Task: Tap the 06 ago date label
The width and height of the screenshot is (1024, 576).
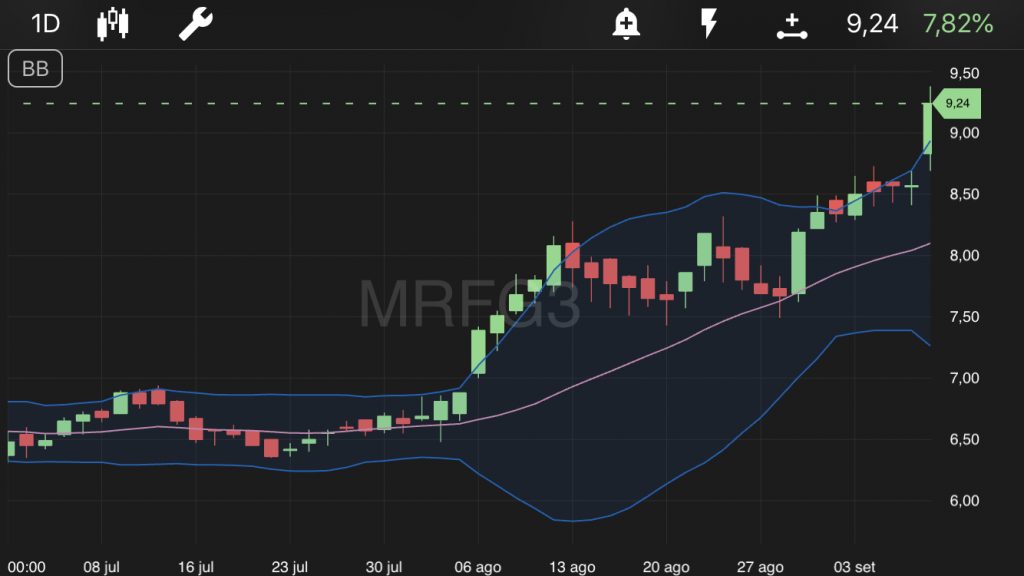Action: coord(477,567)
